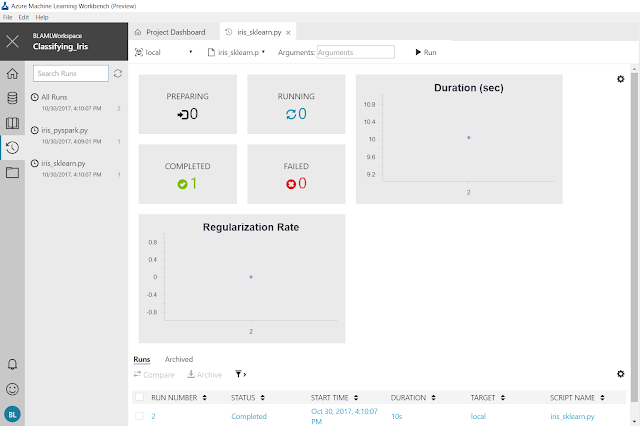Close the iris_sklearn.py tab

pyautogui.click(x=288, y=33)
